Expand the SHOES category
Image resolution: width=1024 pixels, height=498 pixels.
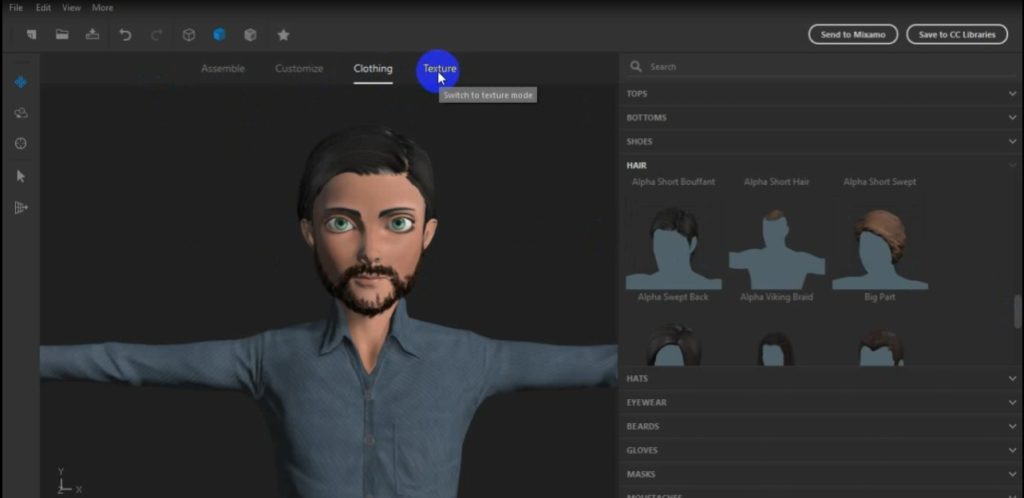[x=822, y=142]
